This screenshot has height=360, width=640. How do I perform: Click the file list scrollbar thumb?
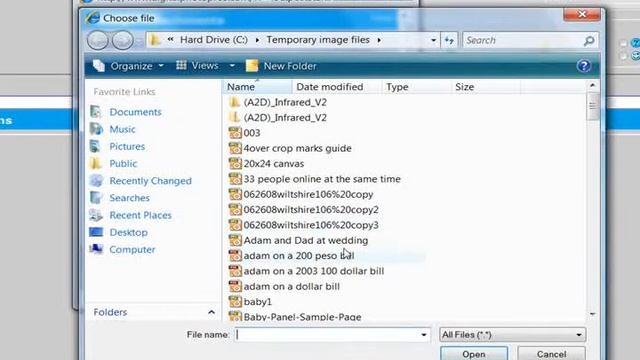coord(593,106)
